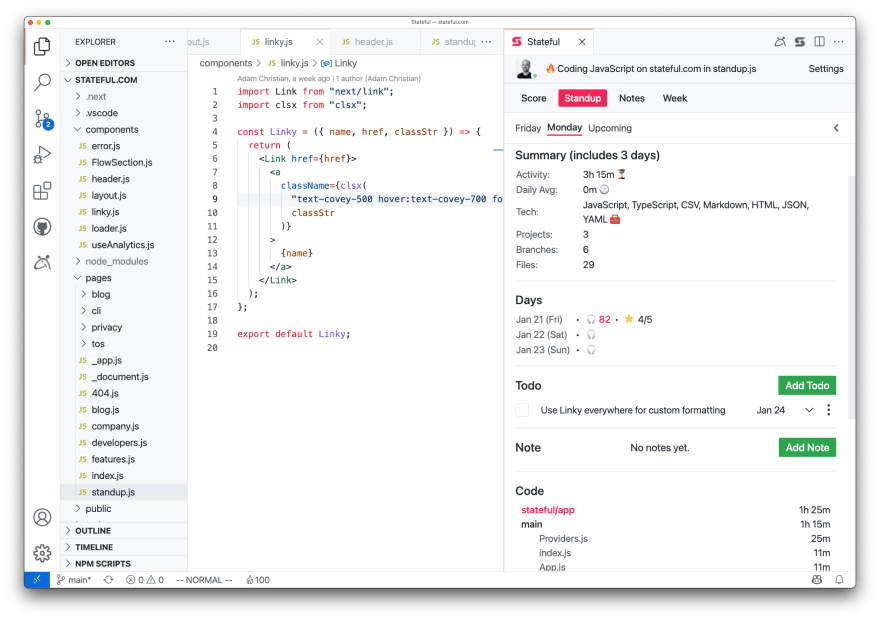Expand the OUTLINE section
The width and height of the screenshot is (880, 620).
[124, 531]
